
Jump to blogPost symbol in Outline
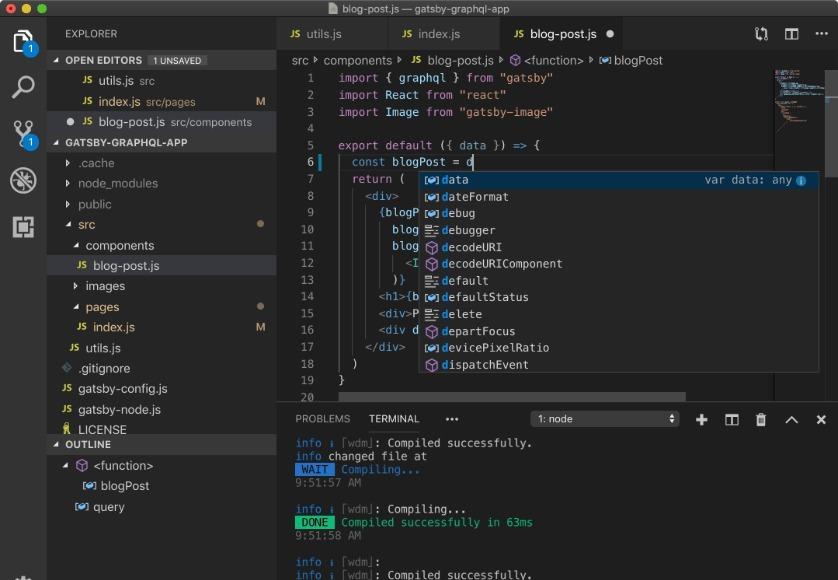point(161,486)
